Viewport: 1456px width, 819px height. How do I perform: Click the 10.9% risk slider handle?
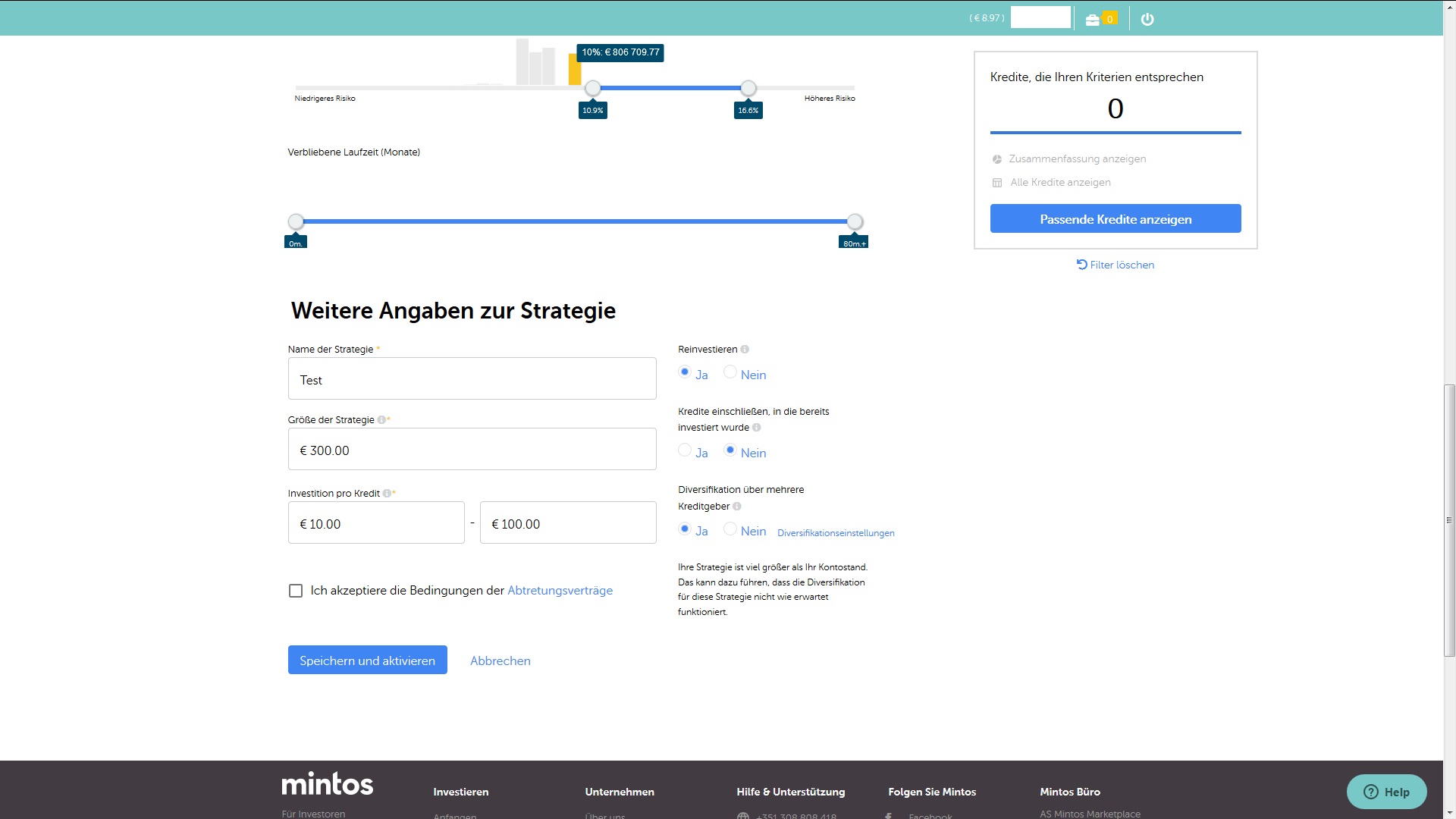pos(593,89)
